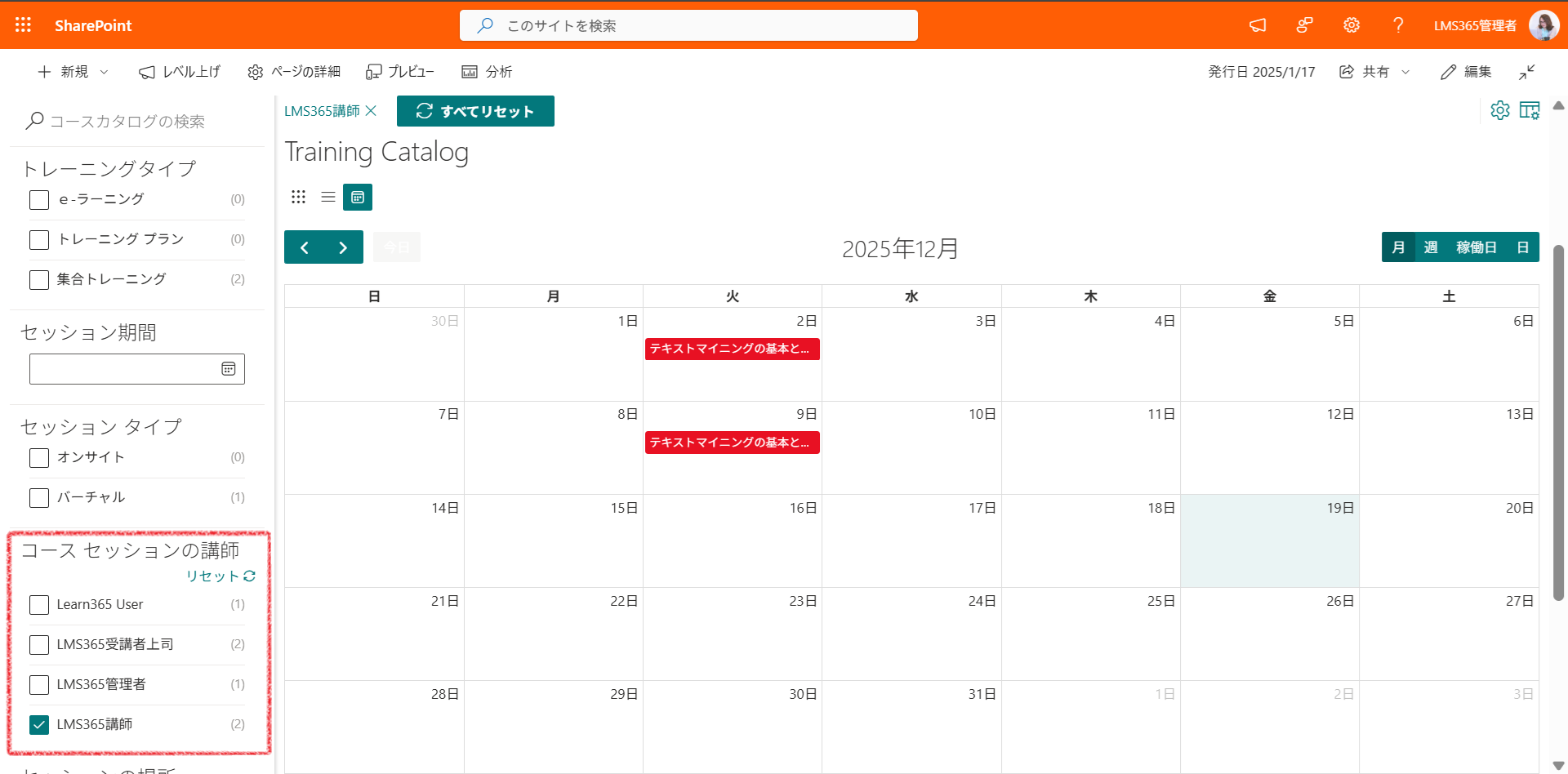Click the scroll up arrow

(1558, 105)
